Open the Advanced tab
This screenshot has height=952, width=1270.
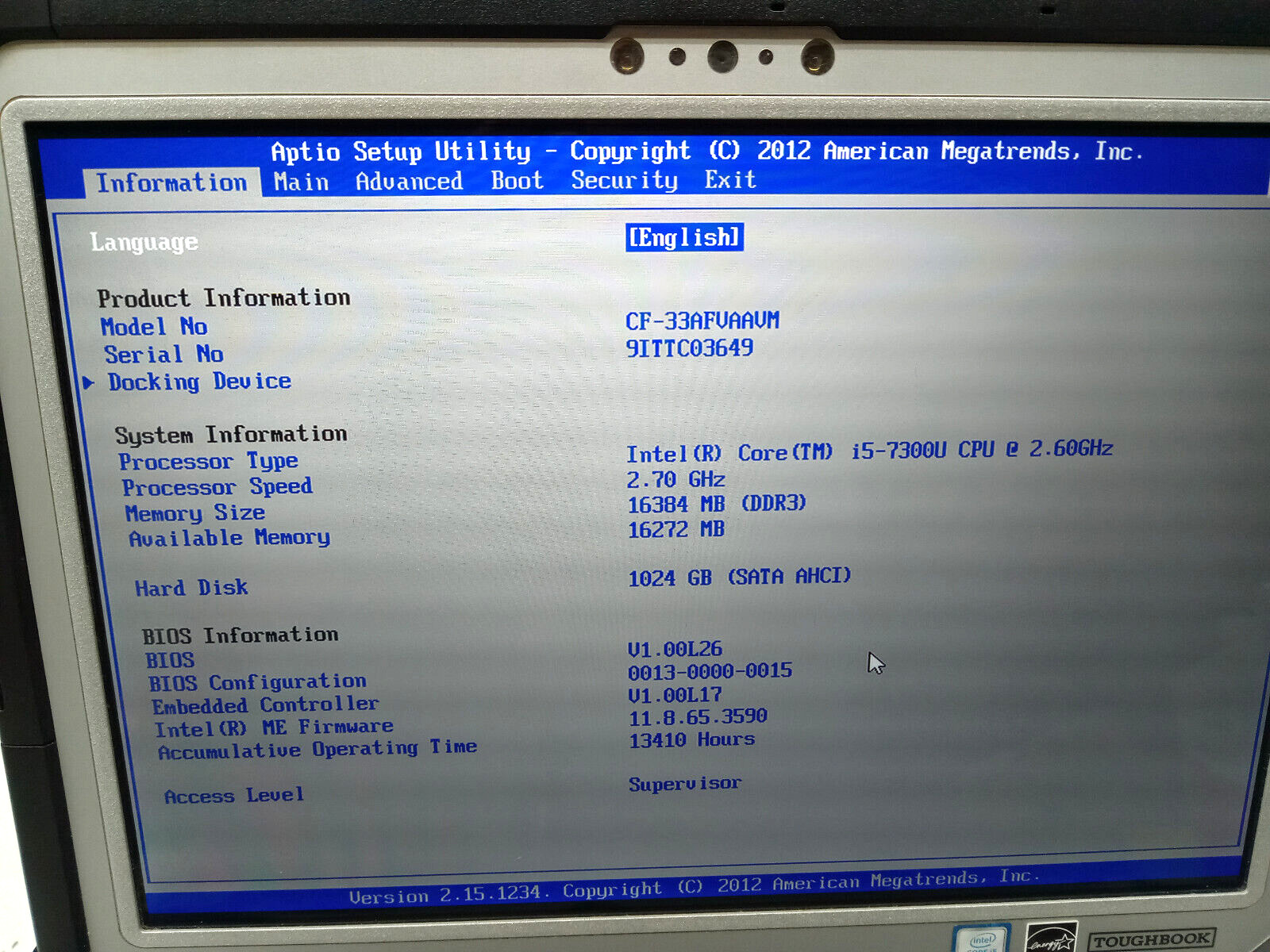point(409,182)
